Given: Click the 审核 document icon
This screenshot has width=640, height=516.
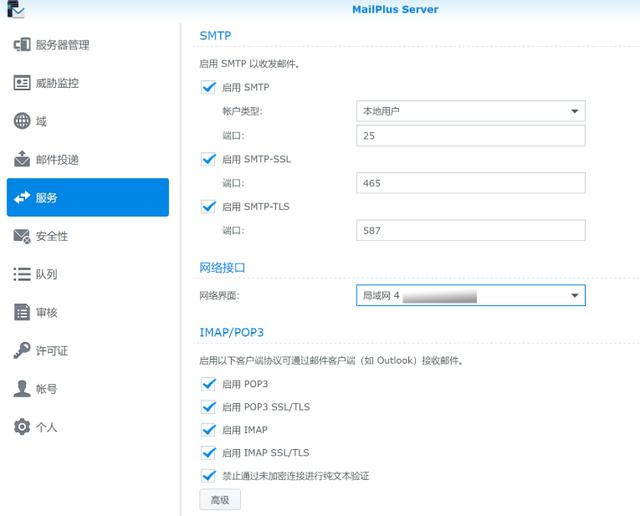Looking at the screenshot, I should coord(22,312).
